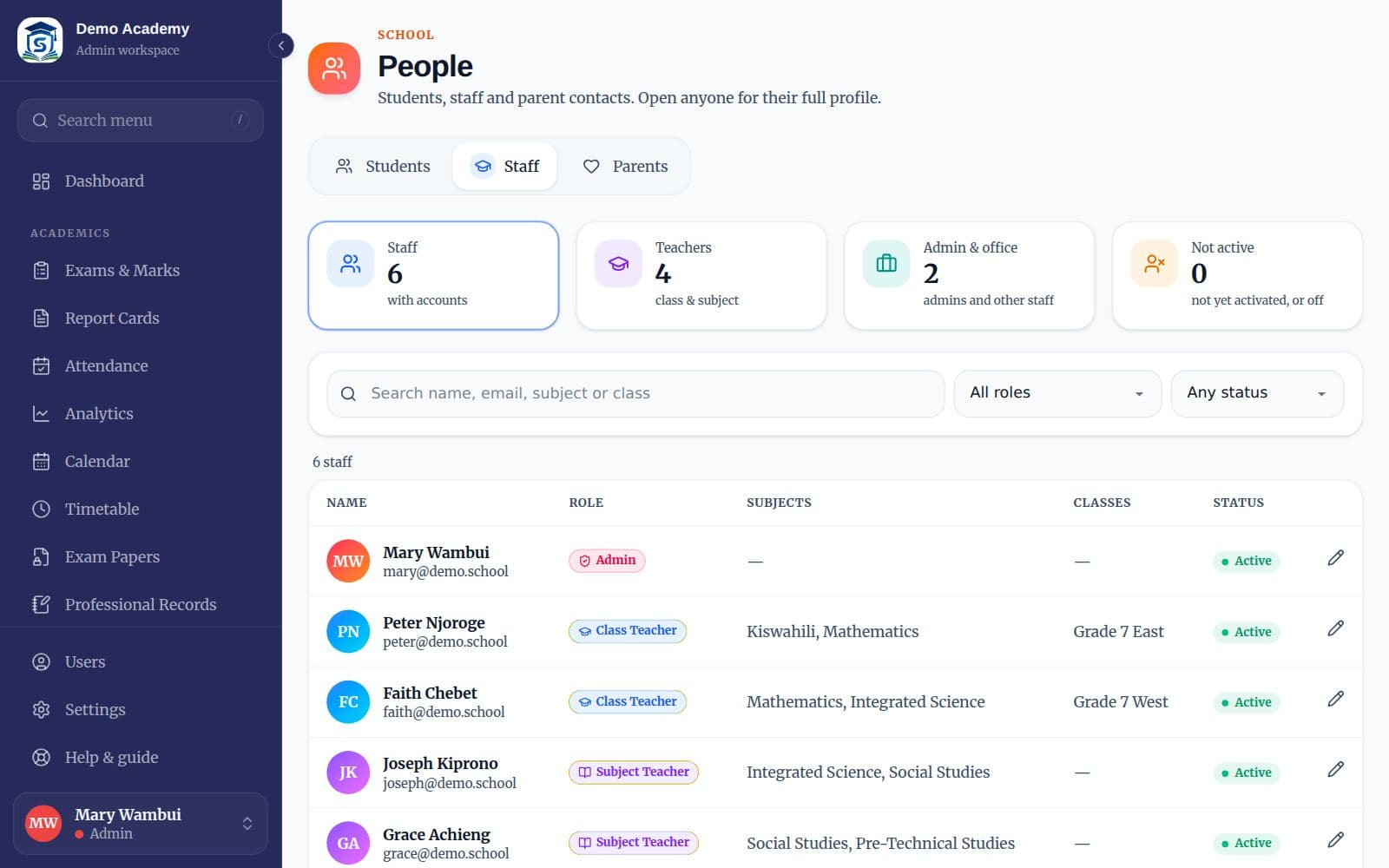Filter by Admin & office card
Screen dimensions: 1389x868
point(970,276)
